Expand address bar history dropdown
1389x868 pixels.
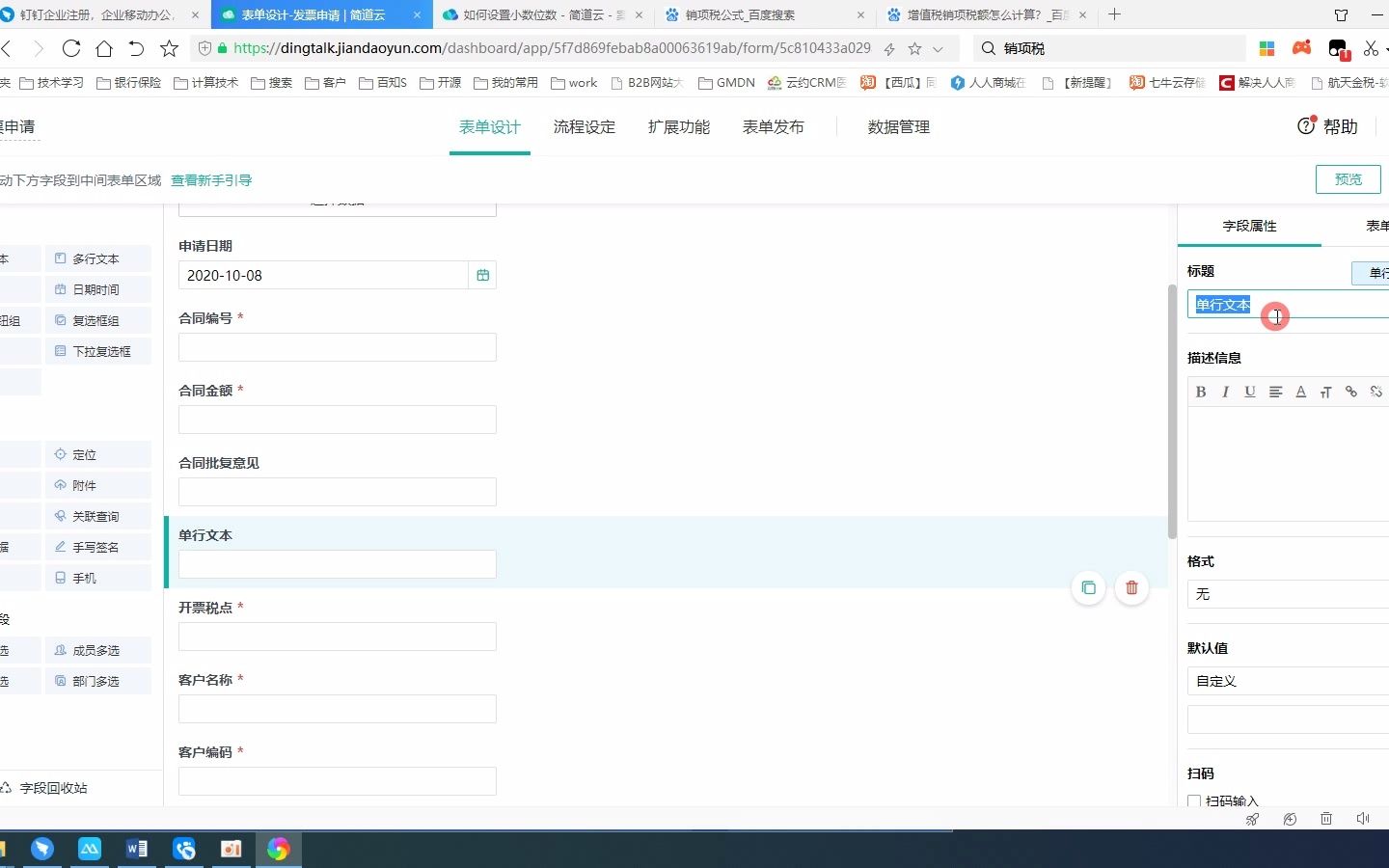point(938,48)
